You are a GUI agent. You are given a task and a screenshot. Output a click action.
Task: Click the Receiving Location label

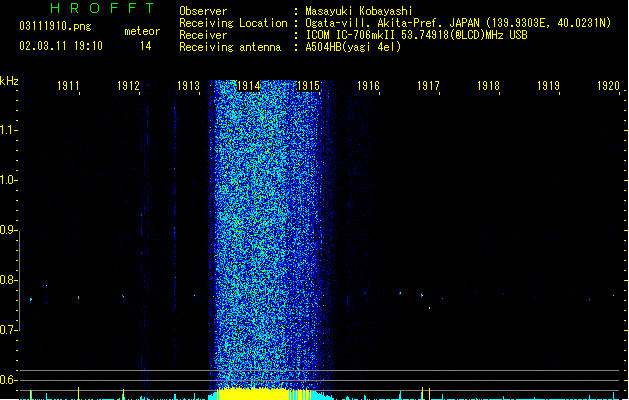click(233, 23)
